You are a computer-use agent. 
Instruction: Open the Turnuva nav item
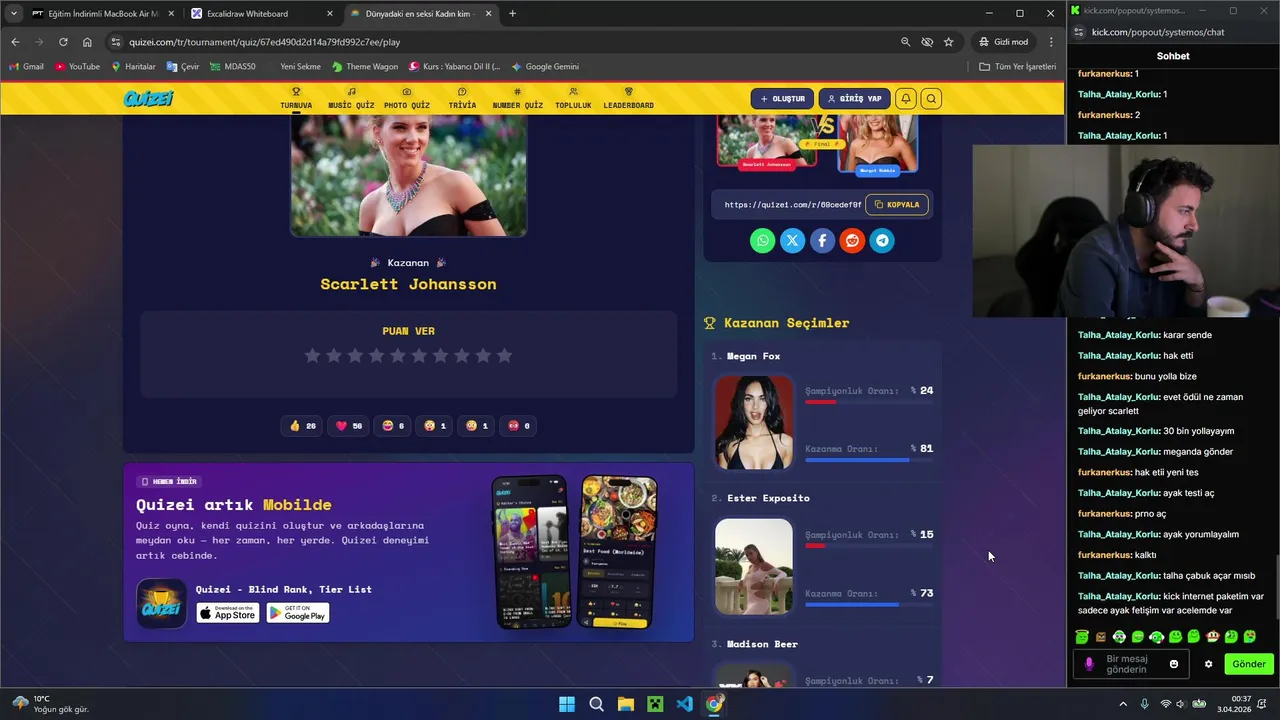coord(296,99)
